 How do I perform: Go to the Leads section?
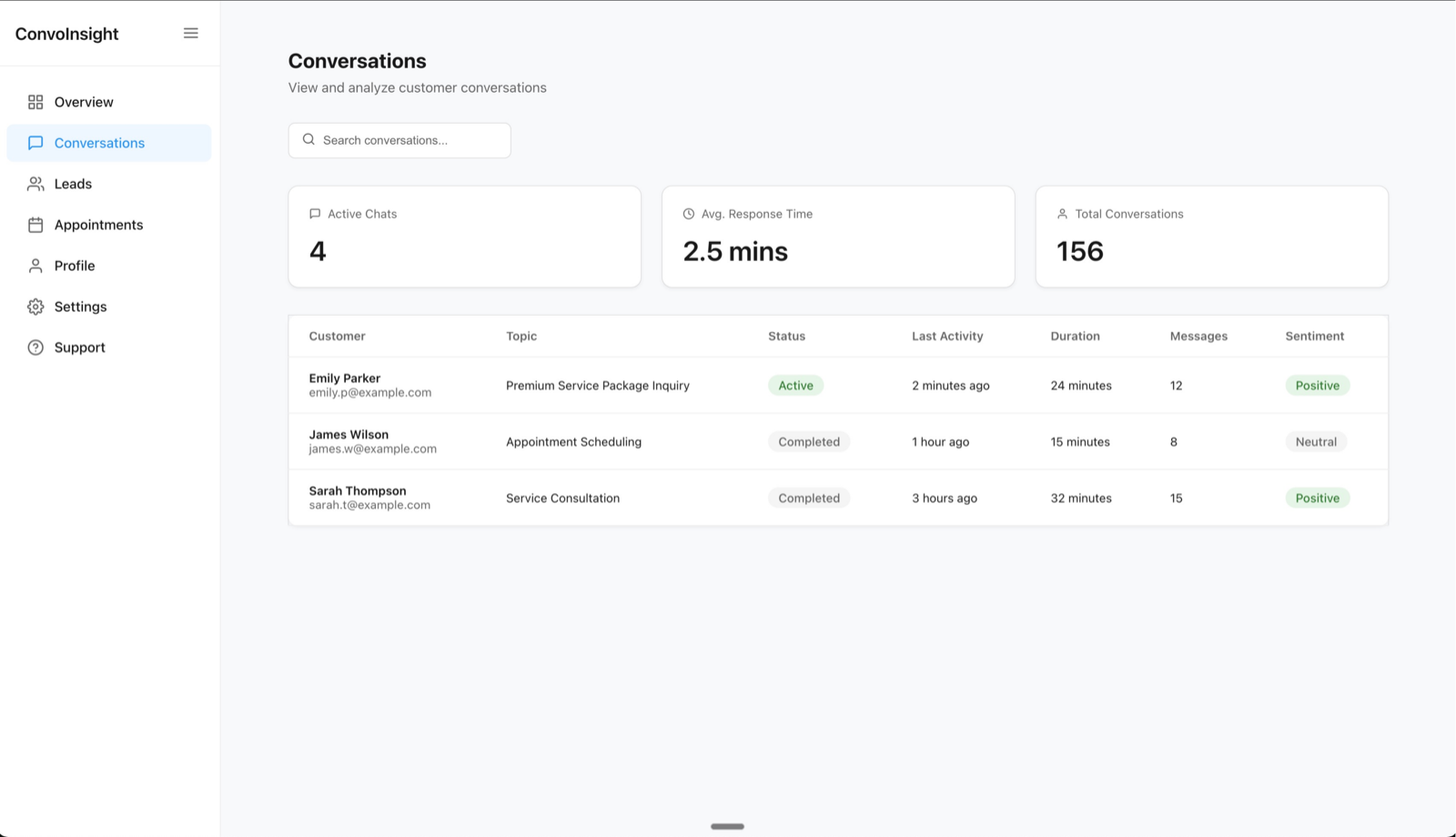pyautogui.click(x=109, y=184)
